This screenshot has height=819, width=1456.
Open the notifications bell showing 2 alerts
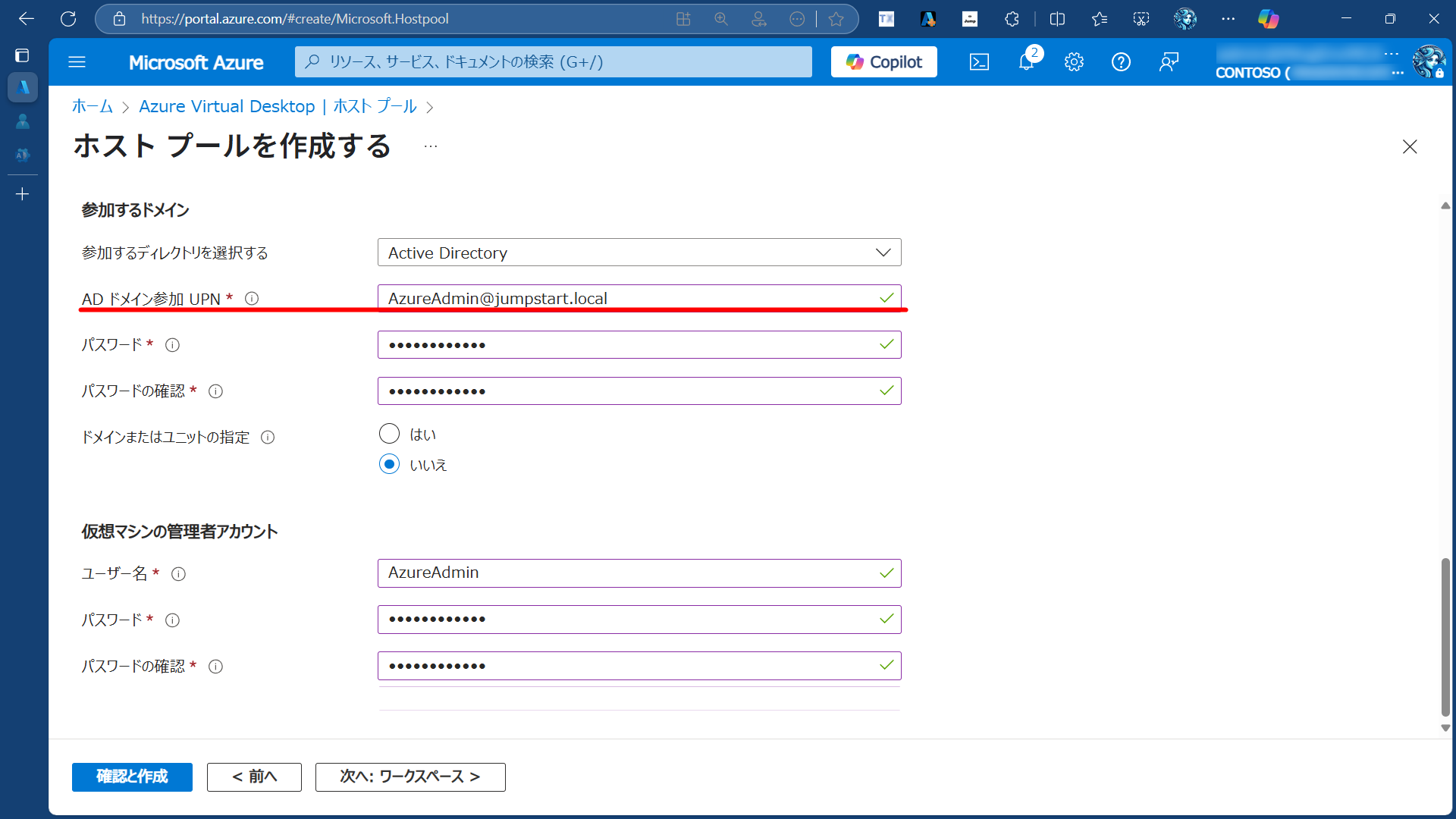tap(1027, 62)
